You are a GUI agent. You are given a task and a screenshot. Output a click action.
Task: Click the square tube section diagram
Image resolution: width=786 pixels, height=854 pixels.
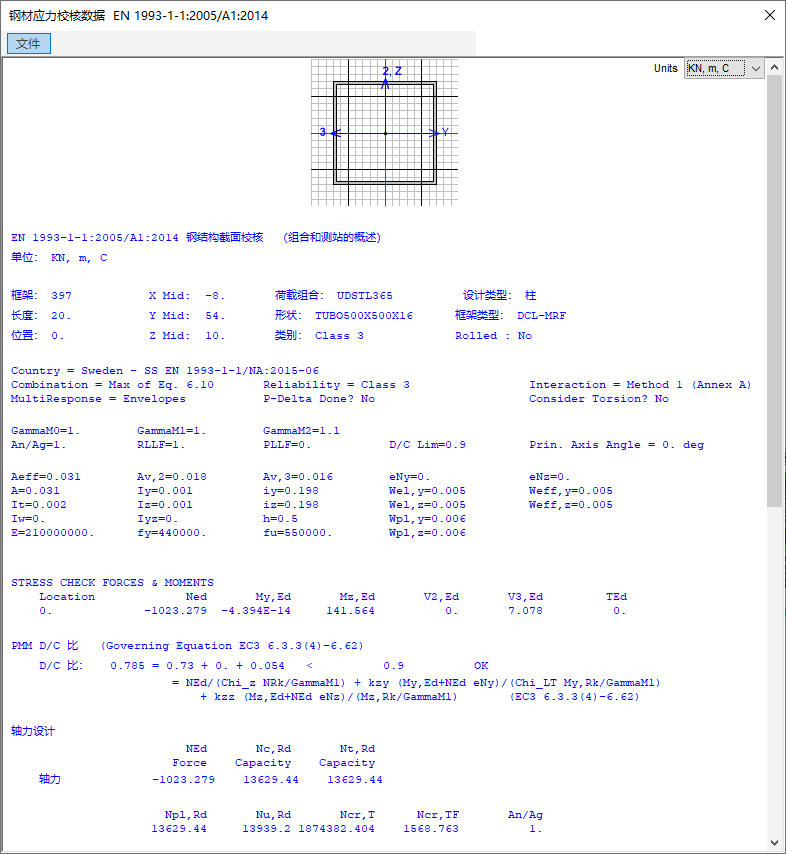(x=385, y=133)
